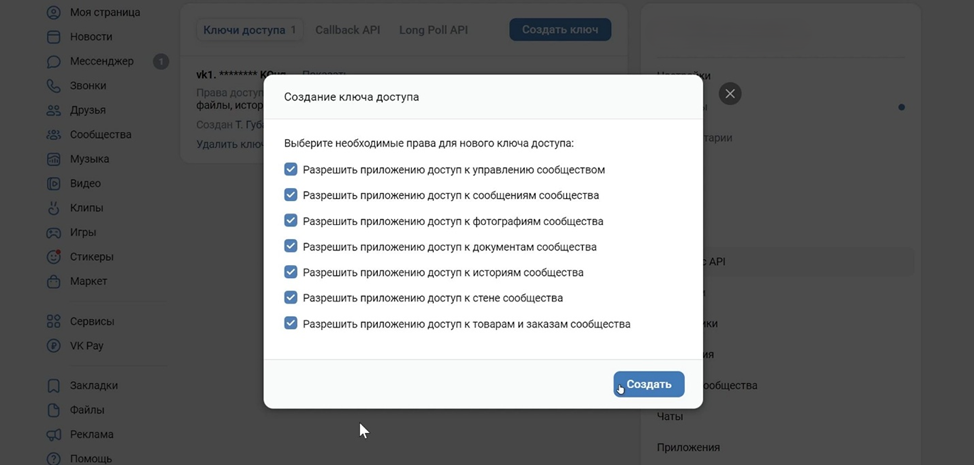Image resolution: width=974 pixels, height=465 pixels.
Task: Switch to the Callback API tab
Action: 348,30
